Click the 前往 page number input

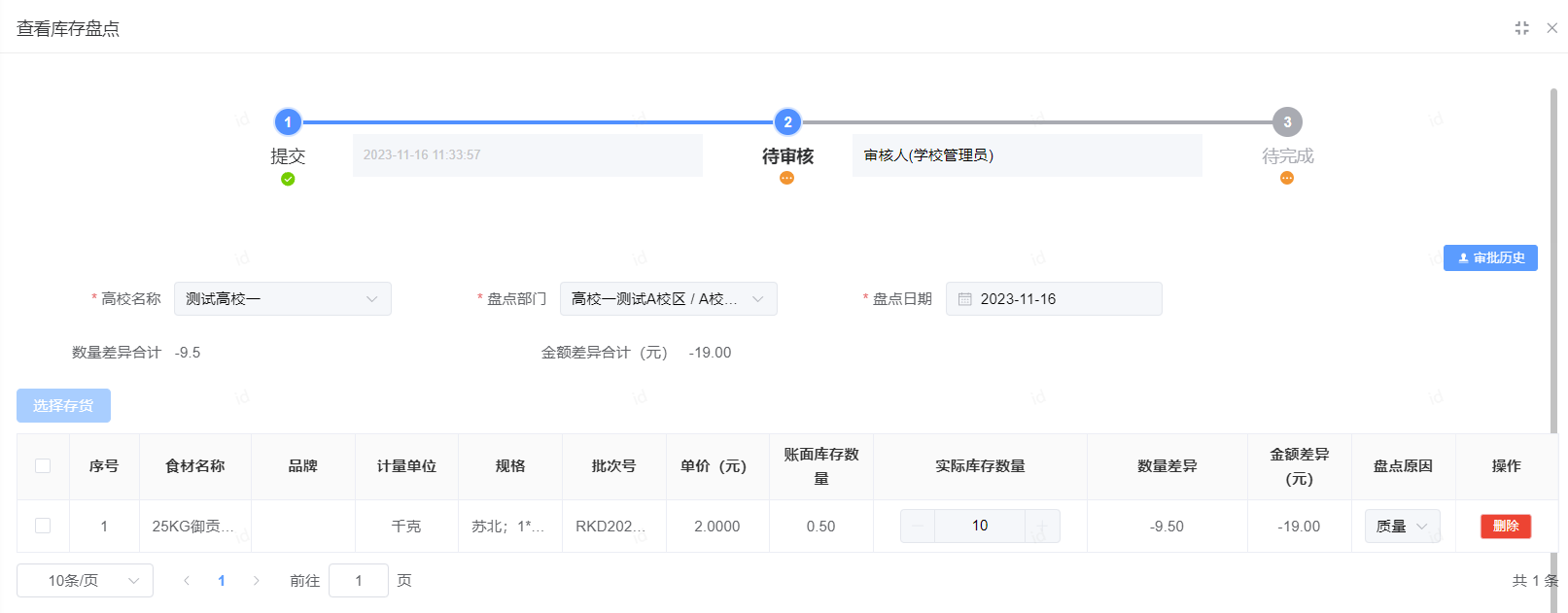[359, 580]
